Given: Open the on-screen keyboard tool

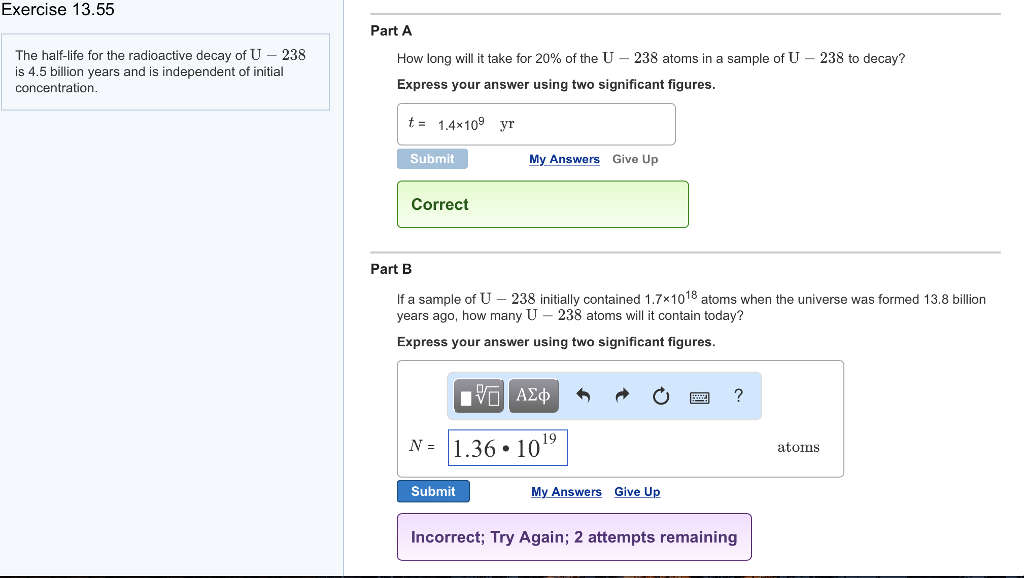Looking at the screenshot, I should click(699, 396).
